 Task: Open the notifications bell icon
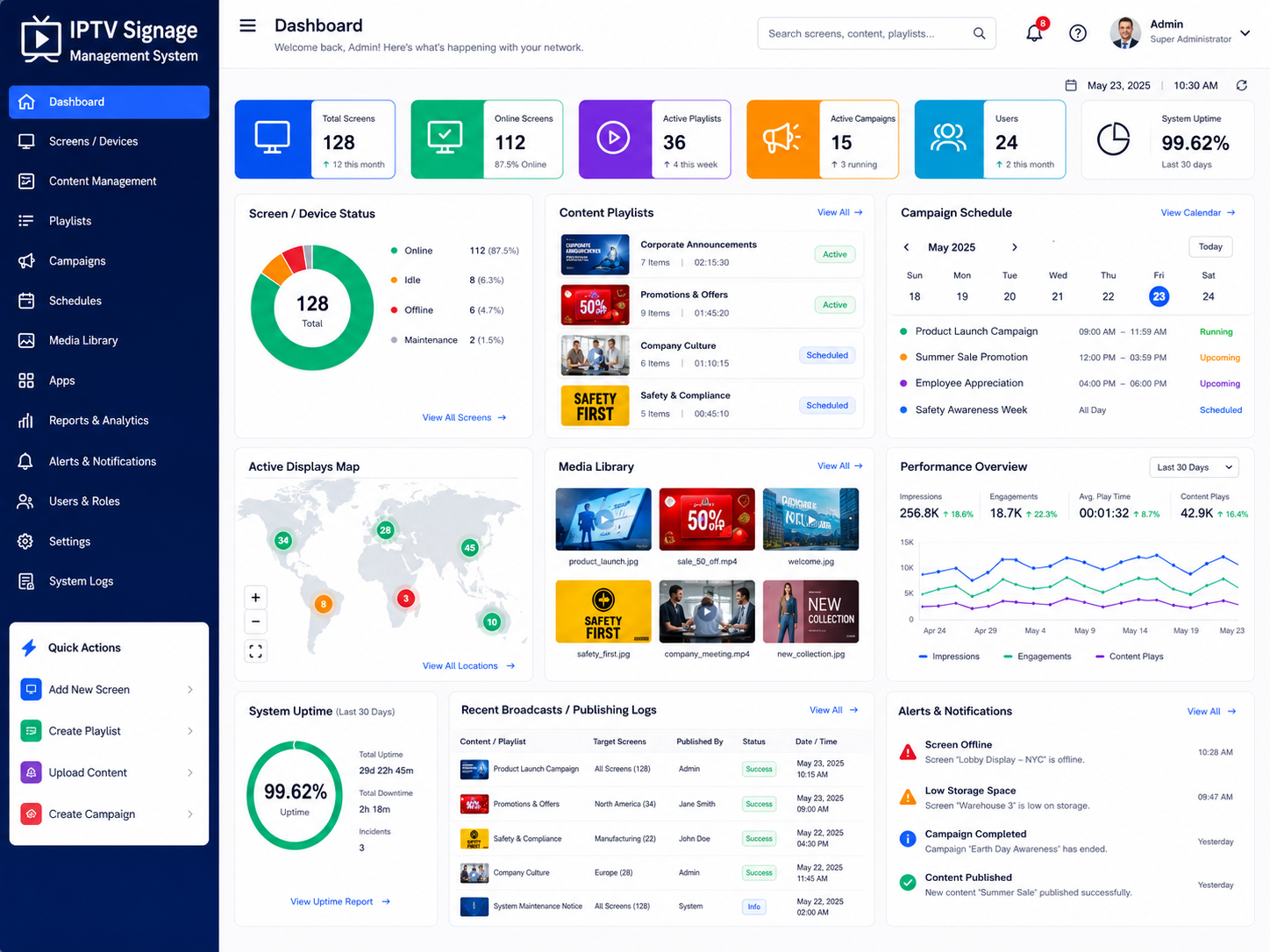1035,33
